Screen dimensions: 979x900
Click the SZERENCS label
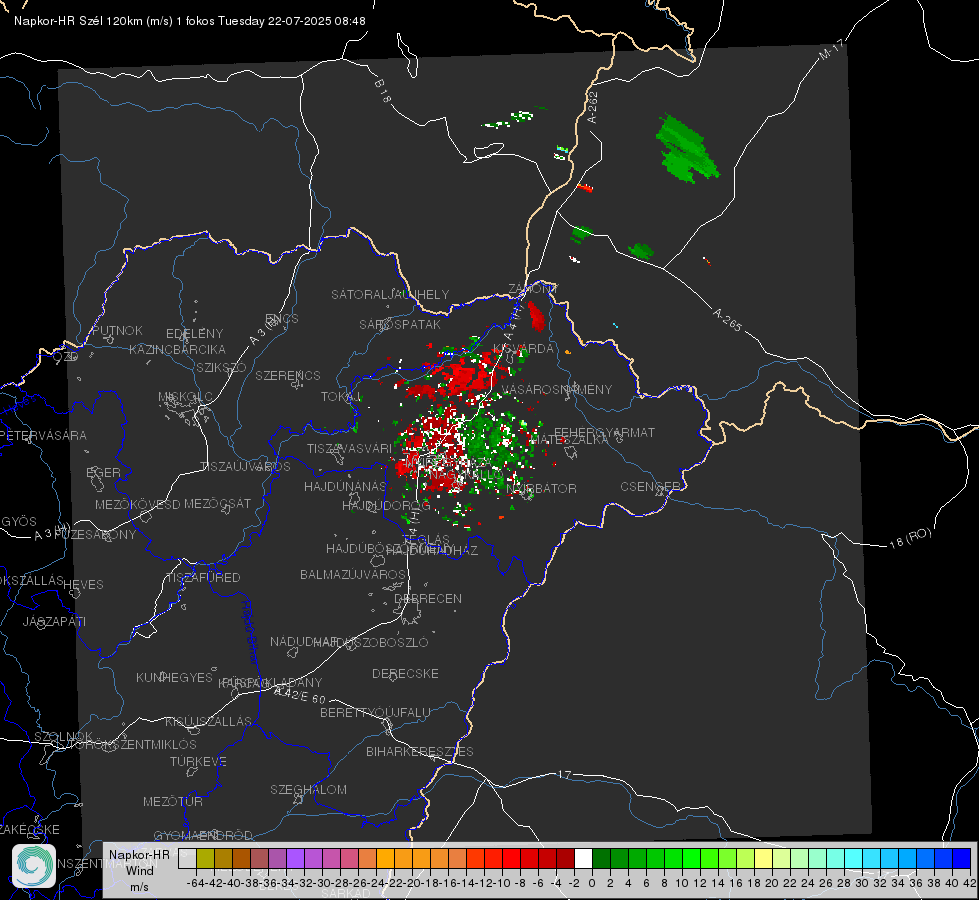coord(288,375)
